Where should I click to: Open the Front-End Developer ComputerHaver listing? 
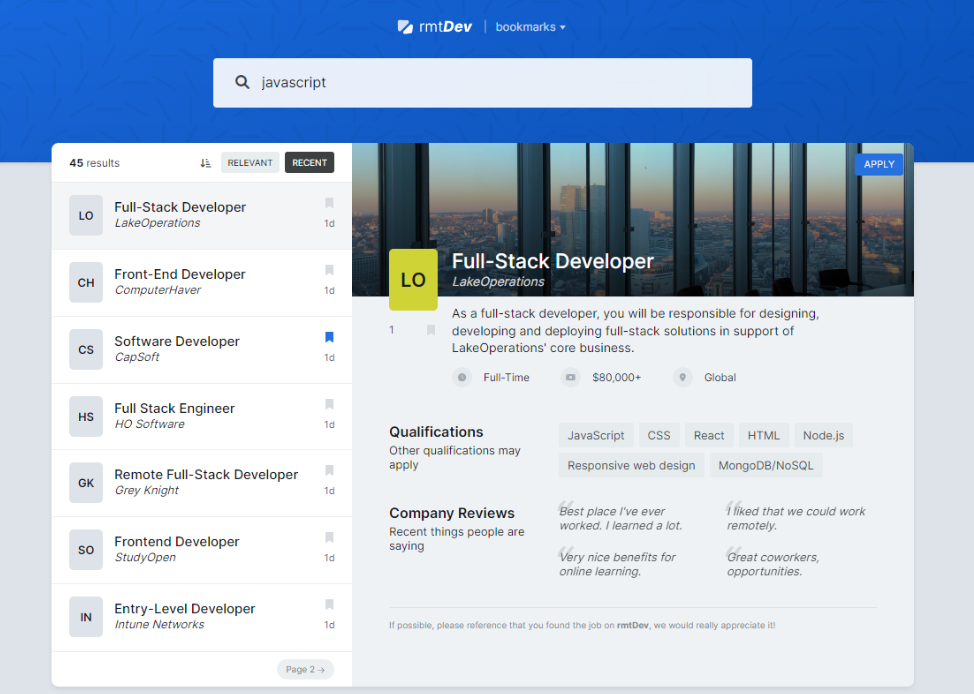point(201,283)
